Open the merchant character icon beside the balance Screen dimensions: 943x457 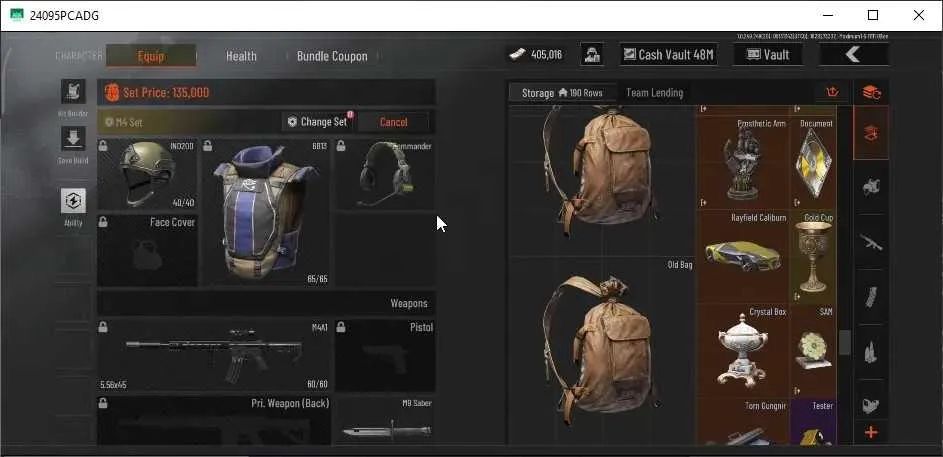click(x=592, y=55)
